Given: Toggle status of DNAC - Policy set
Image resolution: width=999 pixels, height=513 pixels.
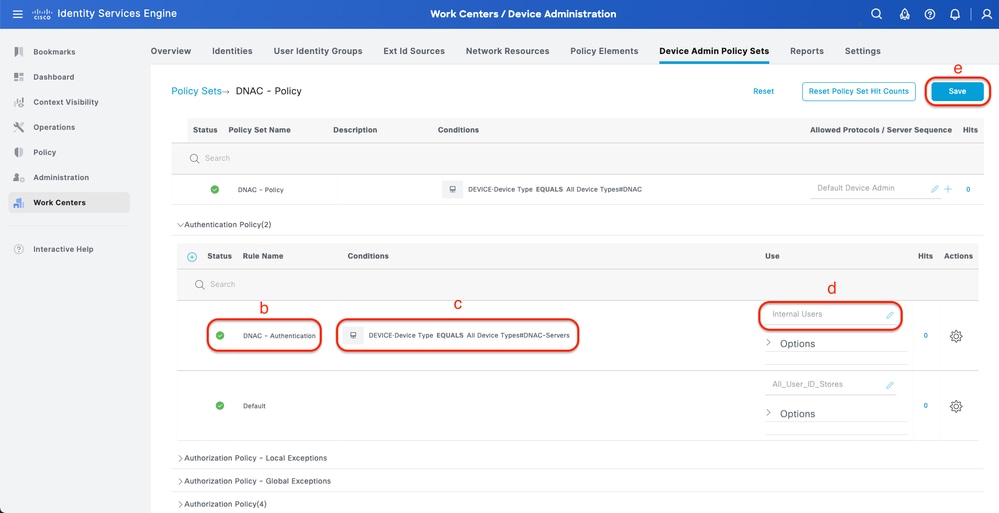Looking at the screenshot, I should coord(215,189).
